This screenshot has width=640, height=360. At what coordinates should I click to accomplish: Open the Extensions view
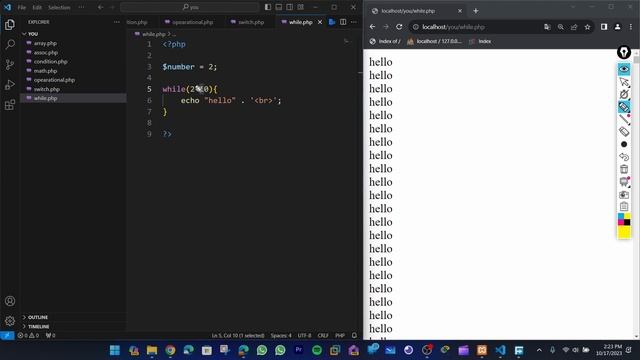tap(10, 105)
